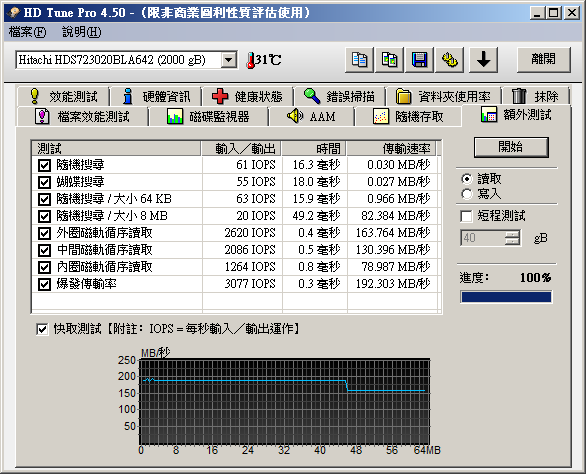Toggle 隨機搜尋 / 大小 8 MB checkbox
This screenshot has height=474, width=586.
tap(44, 216)
